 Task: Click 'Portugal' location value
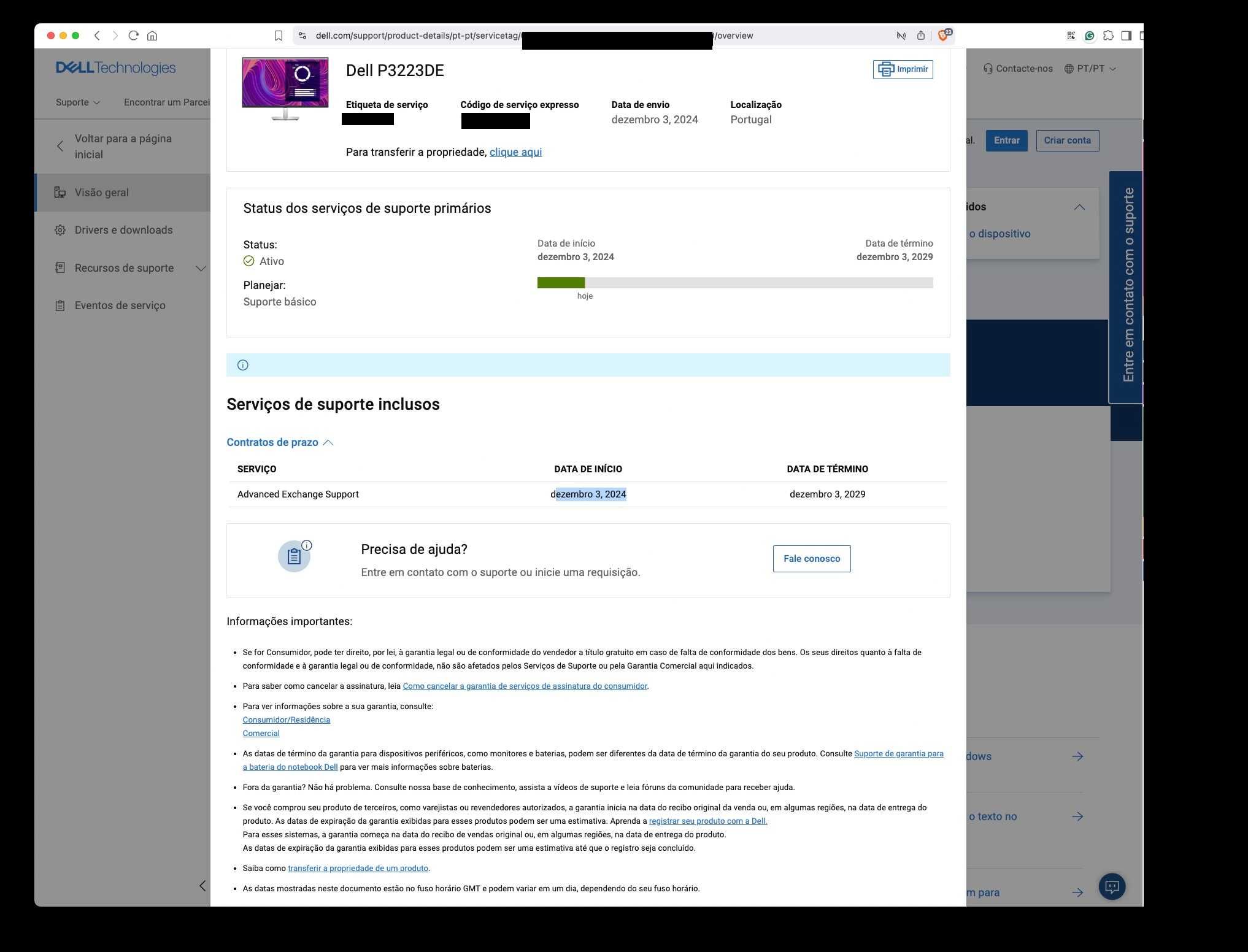(751, 120)
